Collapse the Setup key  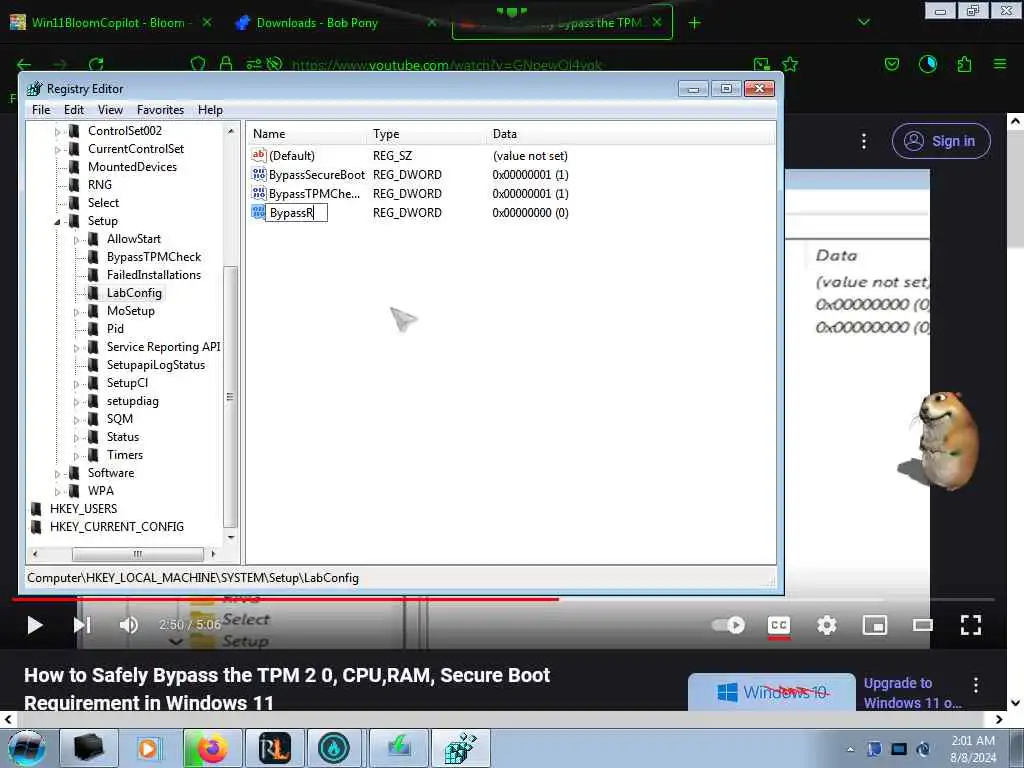(57, 222)
